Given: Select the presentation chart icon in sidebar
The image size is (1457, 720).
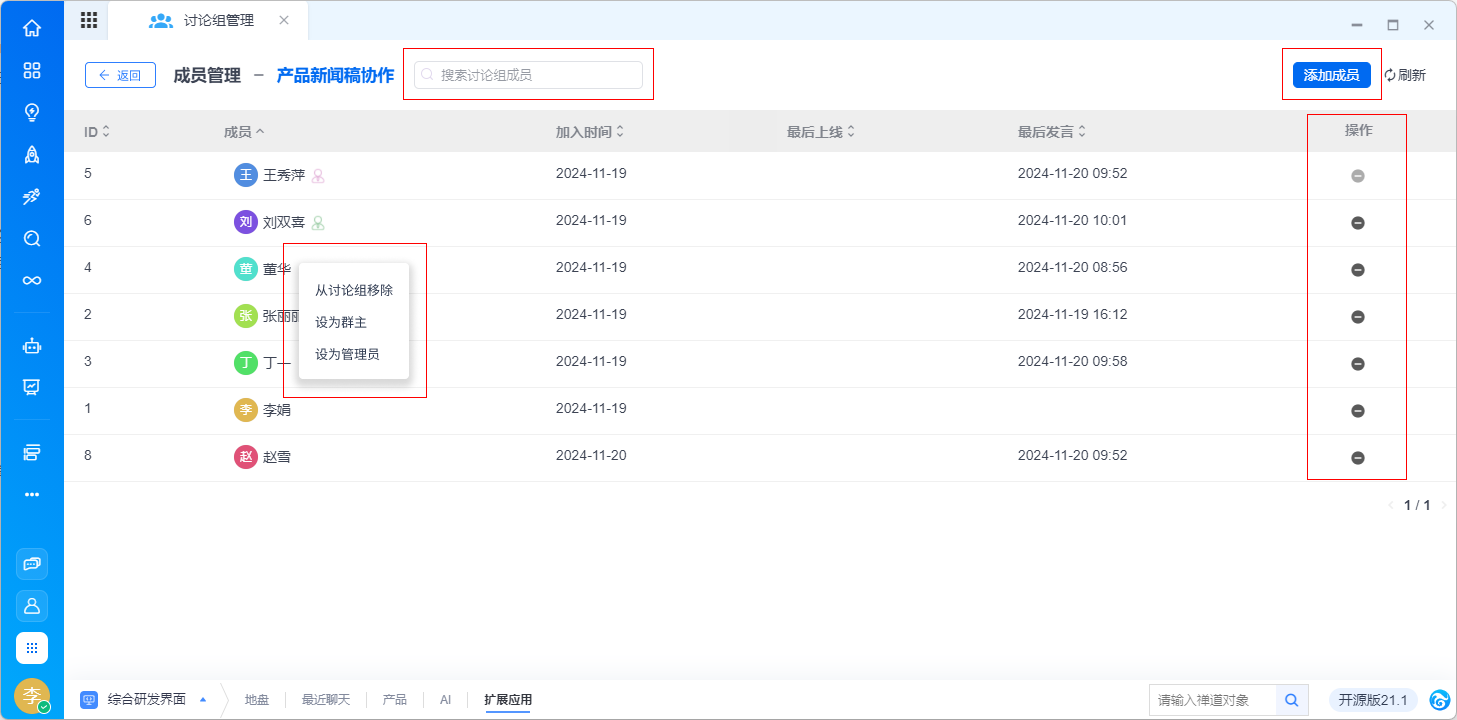Looking at the screenshot, I should coord(32,387).
